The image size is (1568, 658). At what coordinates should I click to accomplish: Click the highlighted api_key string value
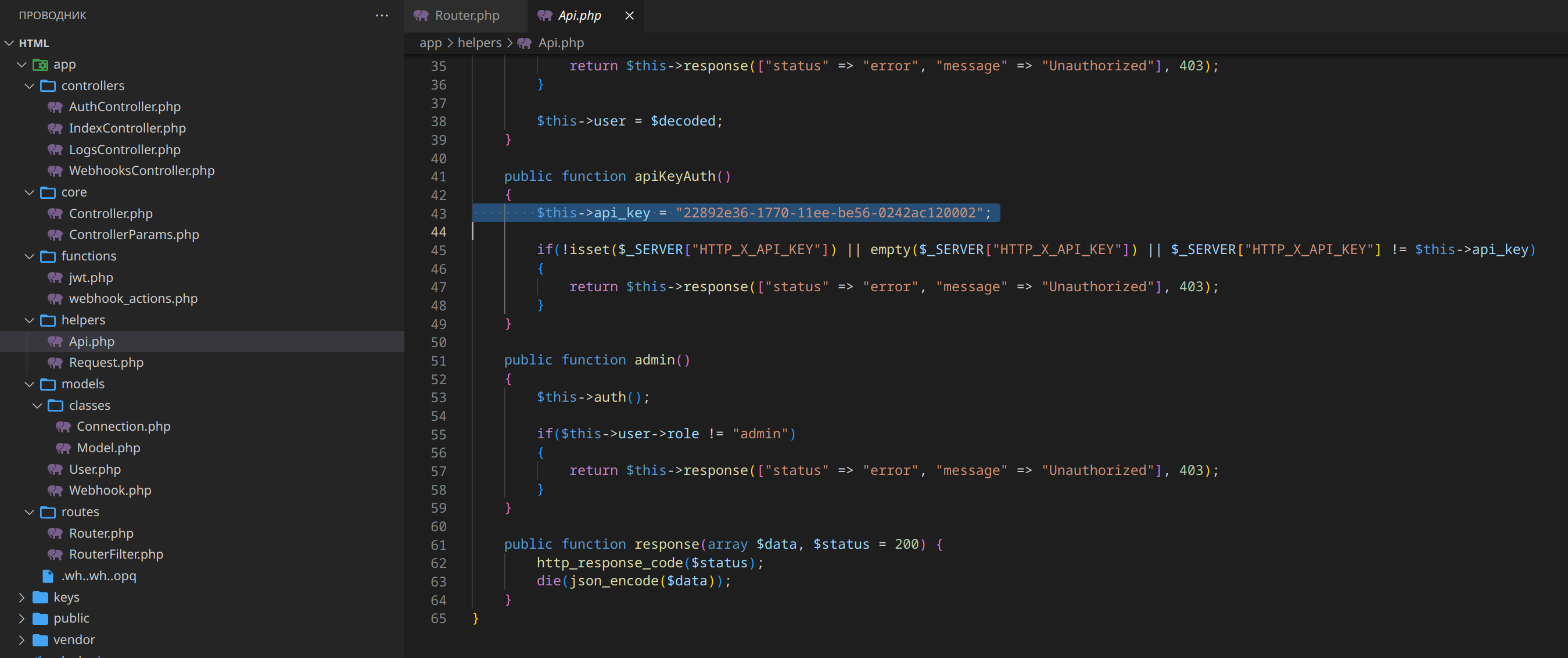pos(829,213)
